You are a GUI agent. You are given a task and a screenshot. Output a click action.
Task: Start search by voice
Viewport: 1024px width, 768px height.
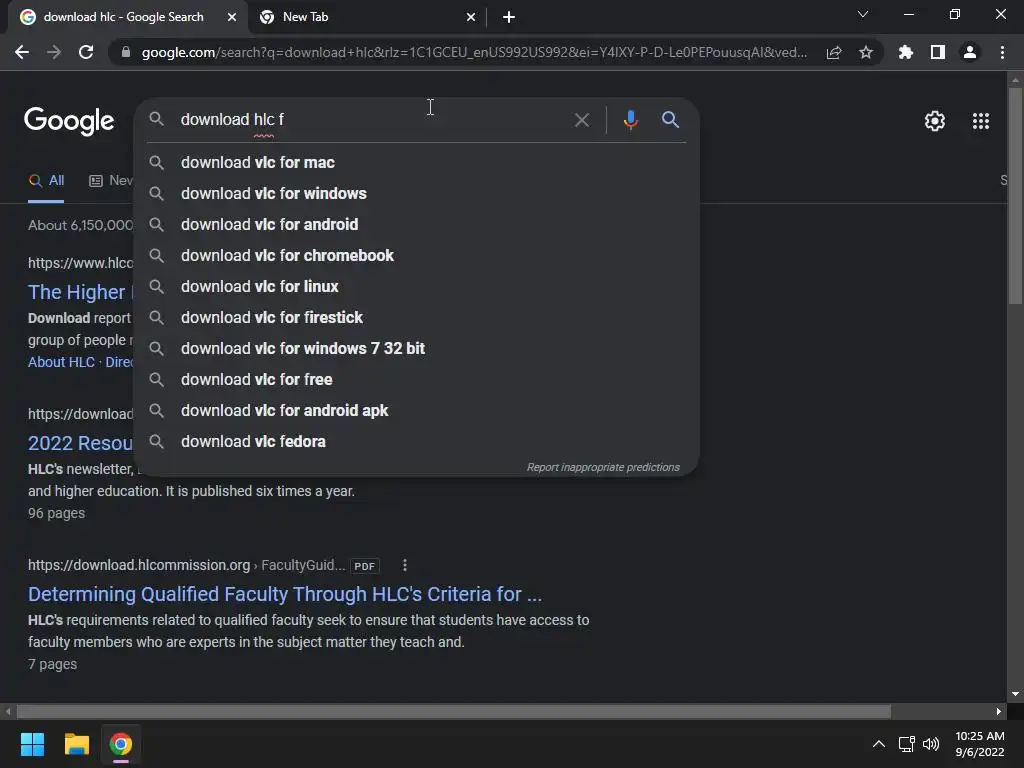click(x=630, y=120)
